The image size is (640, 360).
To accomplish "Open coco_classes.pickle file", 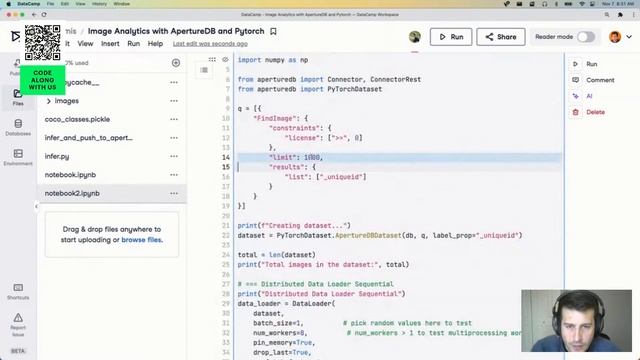I will click(x=77, y=119).
